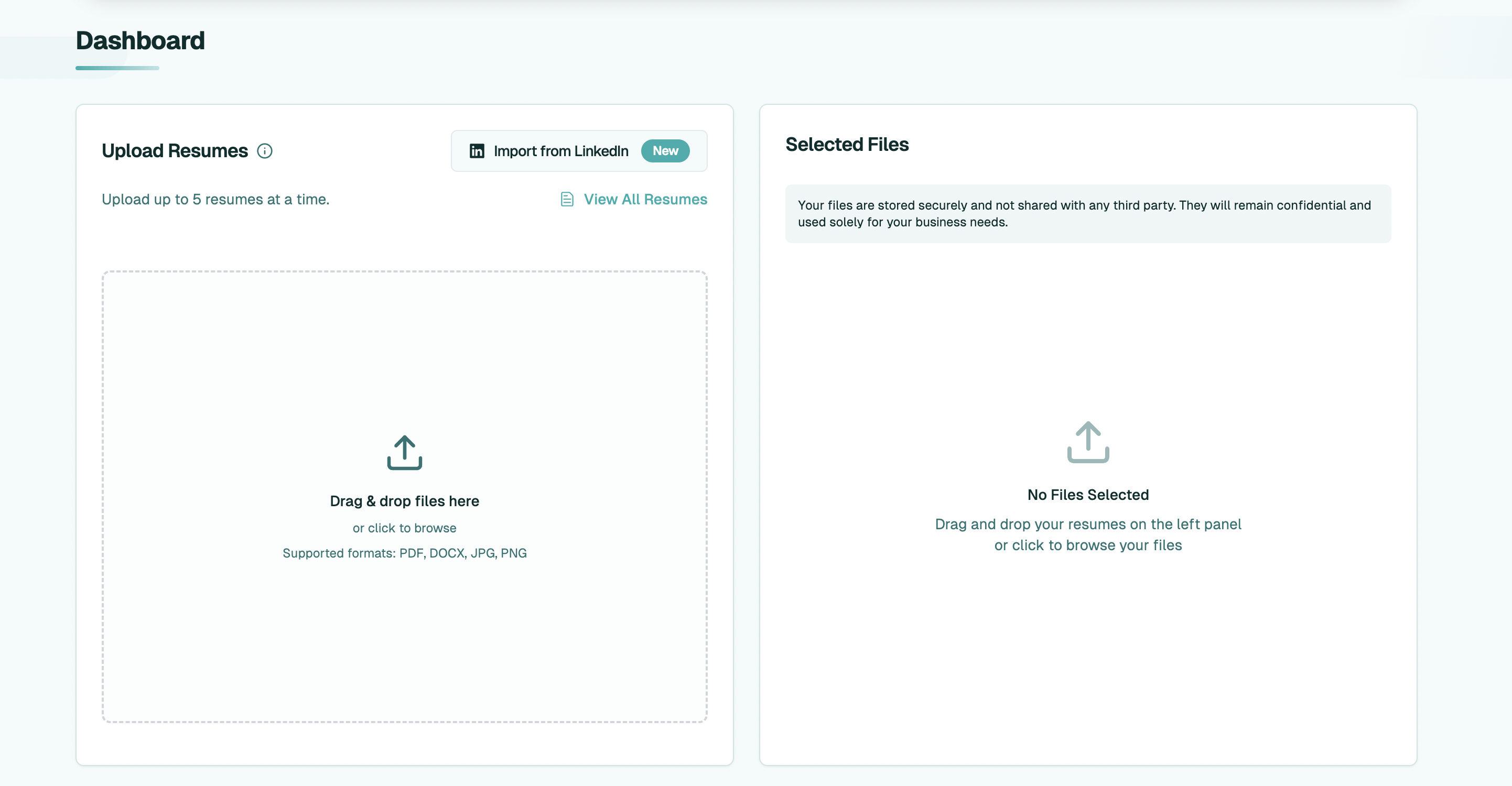The width and height of the screenshot is (1512, 786).
Task: Click the document icon beside View All Resumes
Action: click(566, 200)
